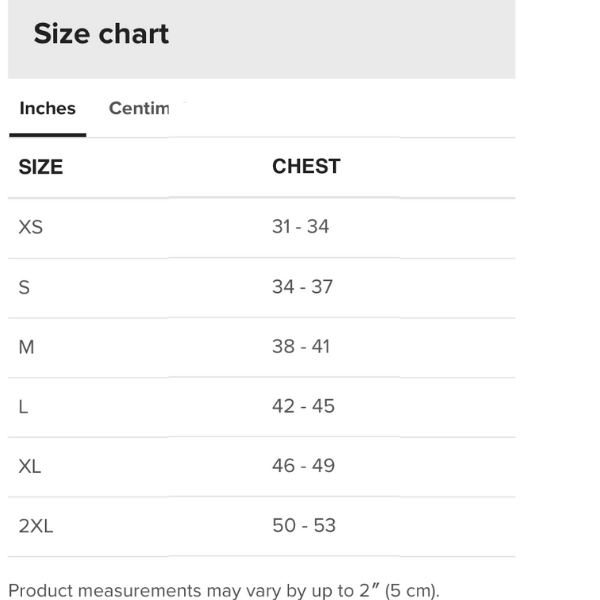Switch to the Centimeters tab
Viewport: 600px width, 600px height.
(x=139, y=108)
